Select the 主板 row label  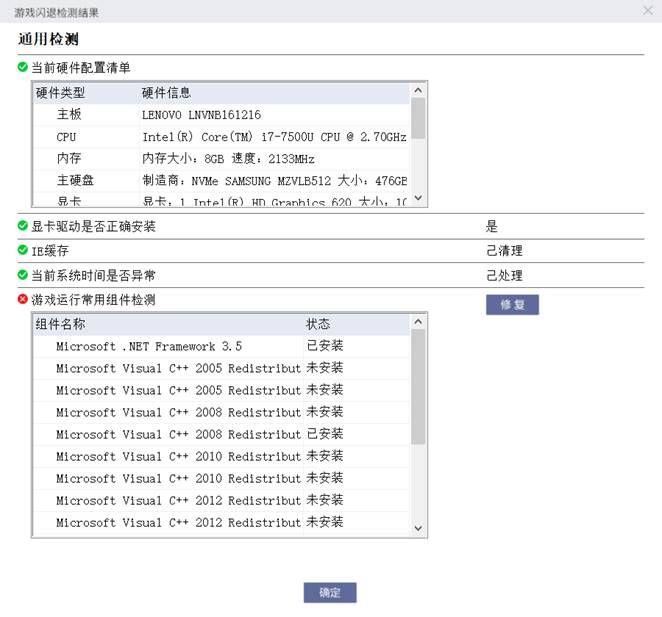[x=69, y=114]
